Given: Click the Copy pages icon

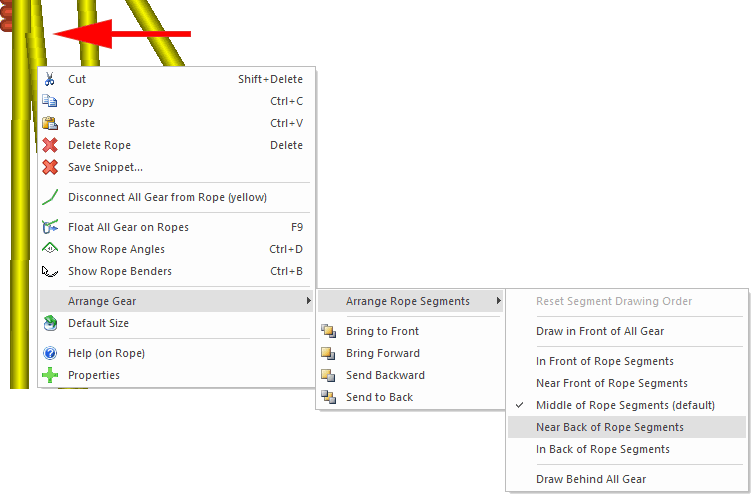Looking at the screenshot, I should [50, 101].
